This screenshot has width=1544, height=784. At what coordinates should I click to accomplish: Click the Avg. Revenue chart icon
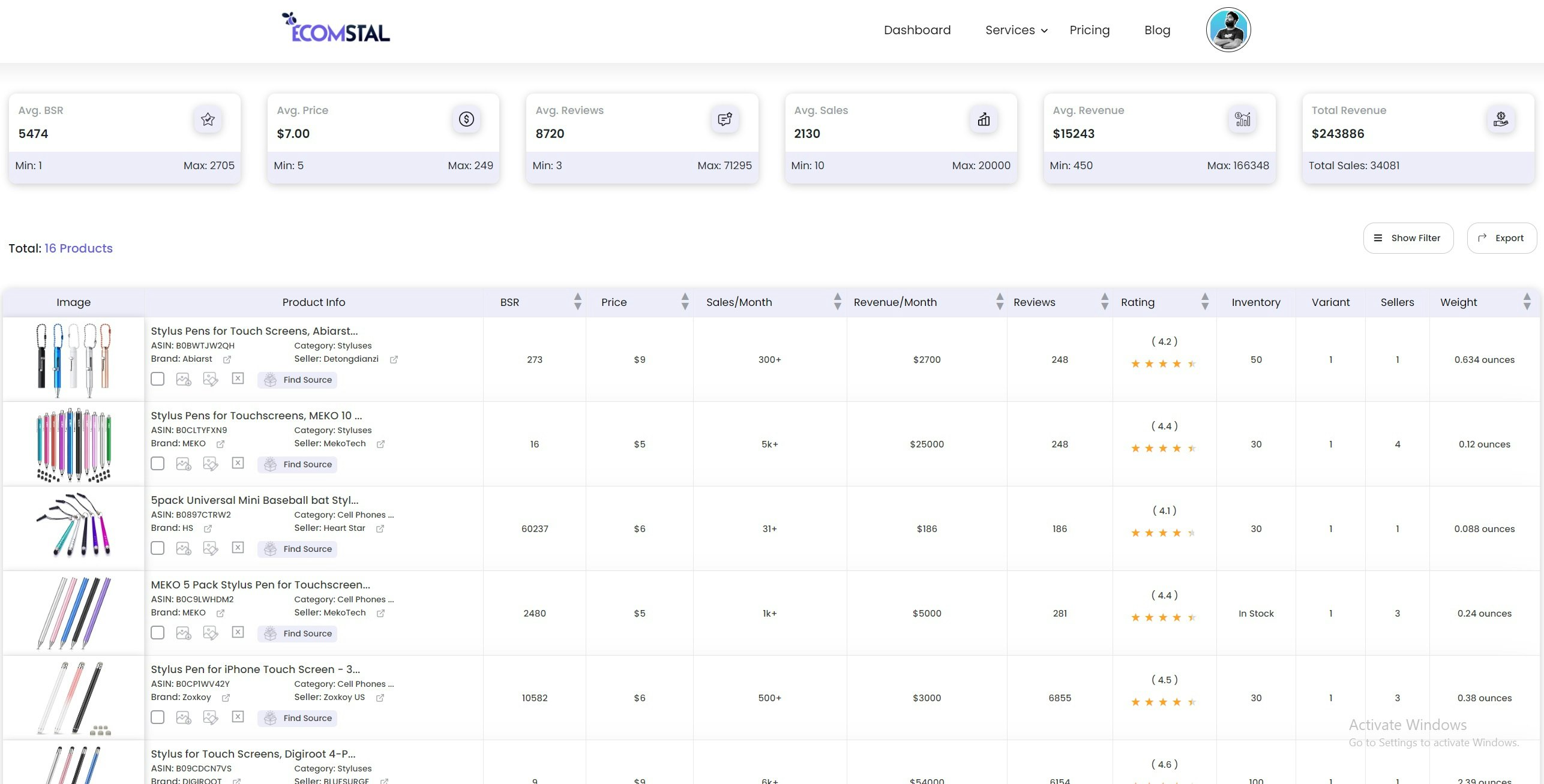1242,119
